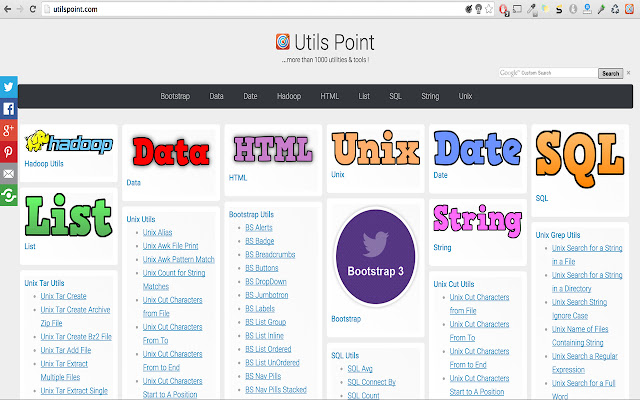
Task: Open the BS List Group link
Action: (x=266, y=322)
